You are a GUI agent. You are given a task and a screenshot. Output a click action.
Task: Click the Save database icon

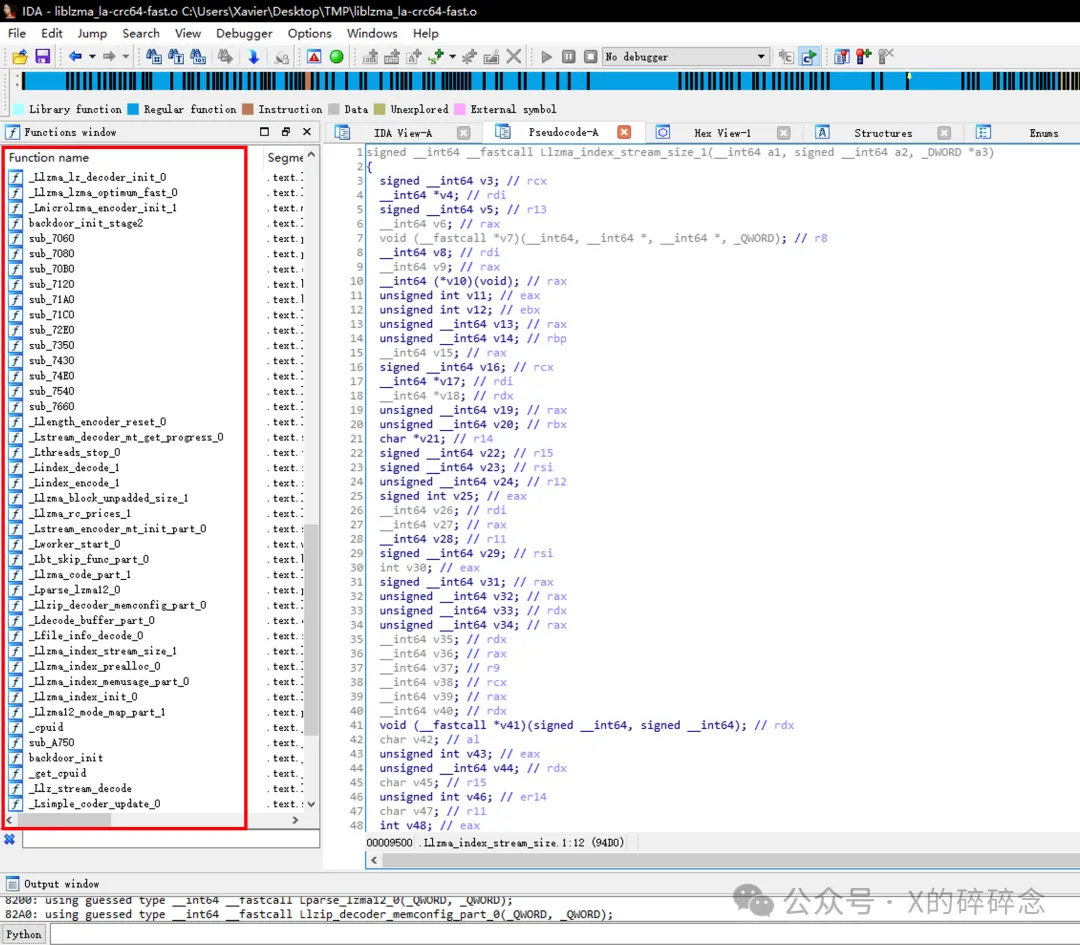pyautogui.click(x=43, y=57)
